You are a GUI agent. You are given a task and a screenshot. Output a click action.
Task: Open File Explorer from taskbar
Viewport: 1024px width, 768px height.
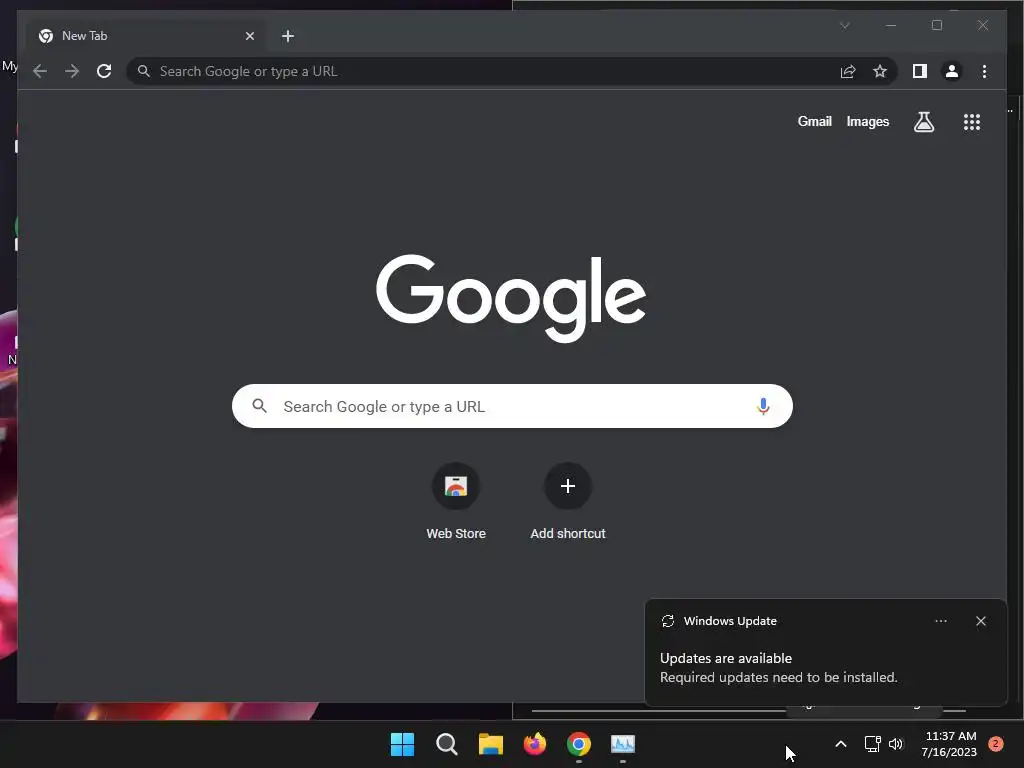(x=490, y=744)
